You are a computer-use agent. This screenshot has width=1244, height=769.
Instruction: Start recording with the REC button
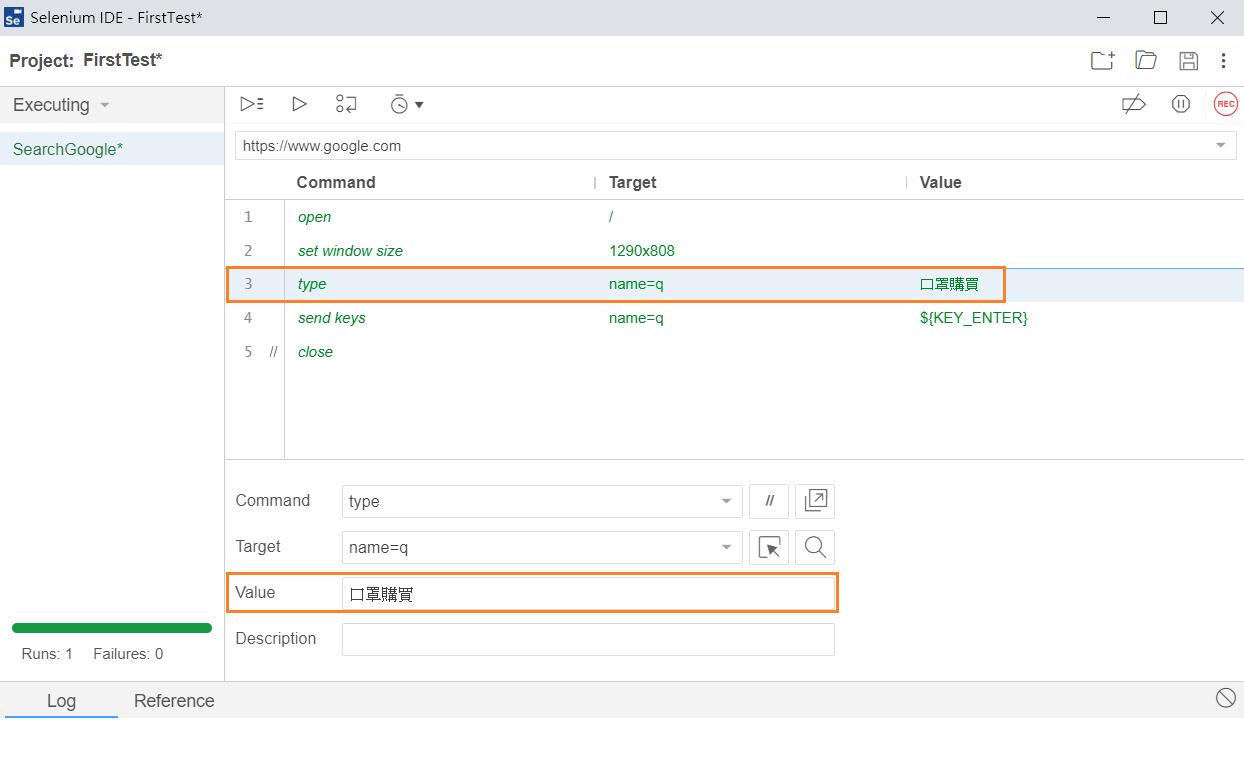(x=1225, y=104)
